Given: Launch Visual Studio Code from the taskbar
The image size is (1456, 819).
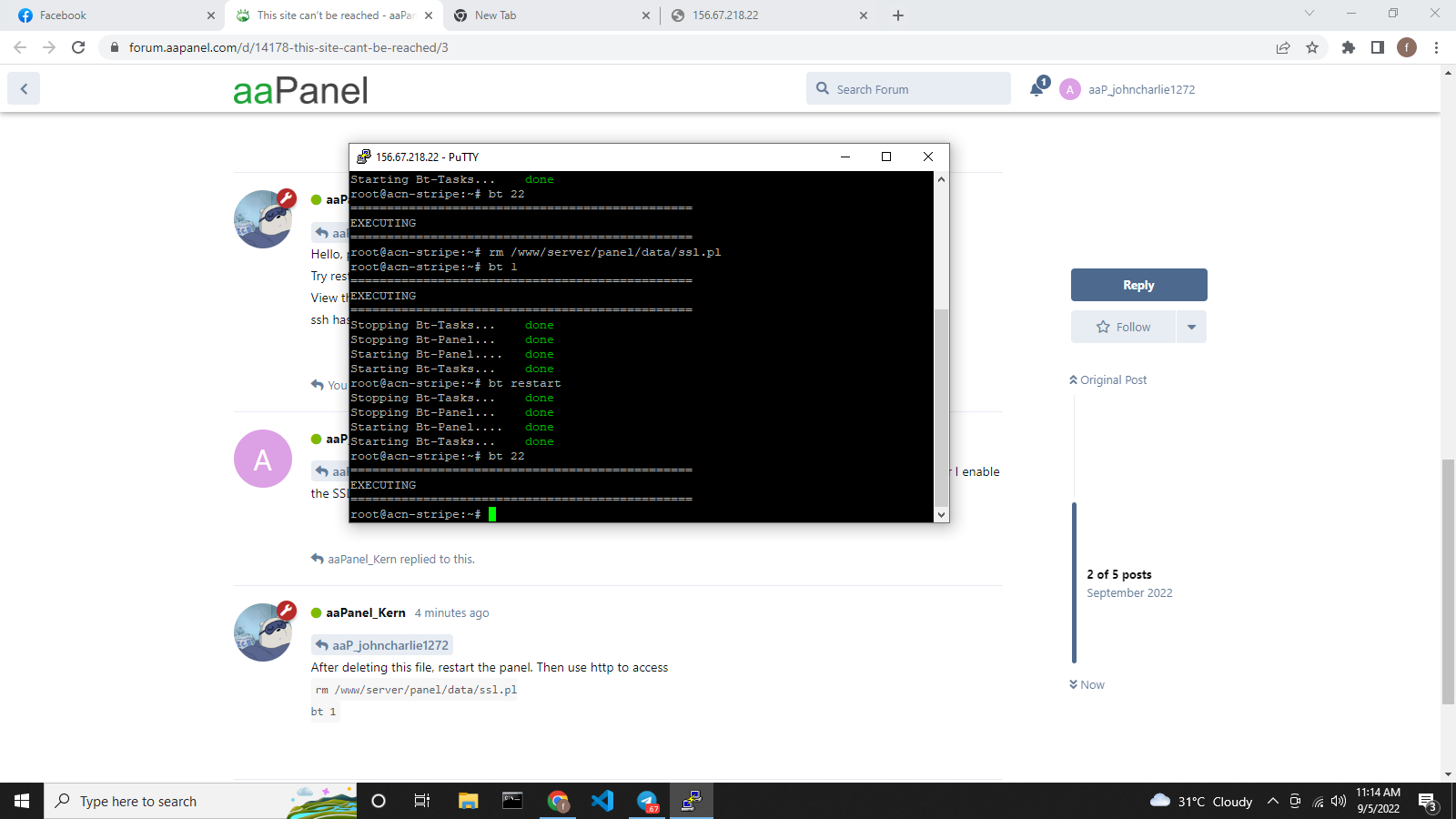Looking at the screenshot, I should [x=602, y=801].
